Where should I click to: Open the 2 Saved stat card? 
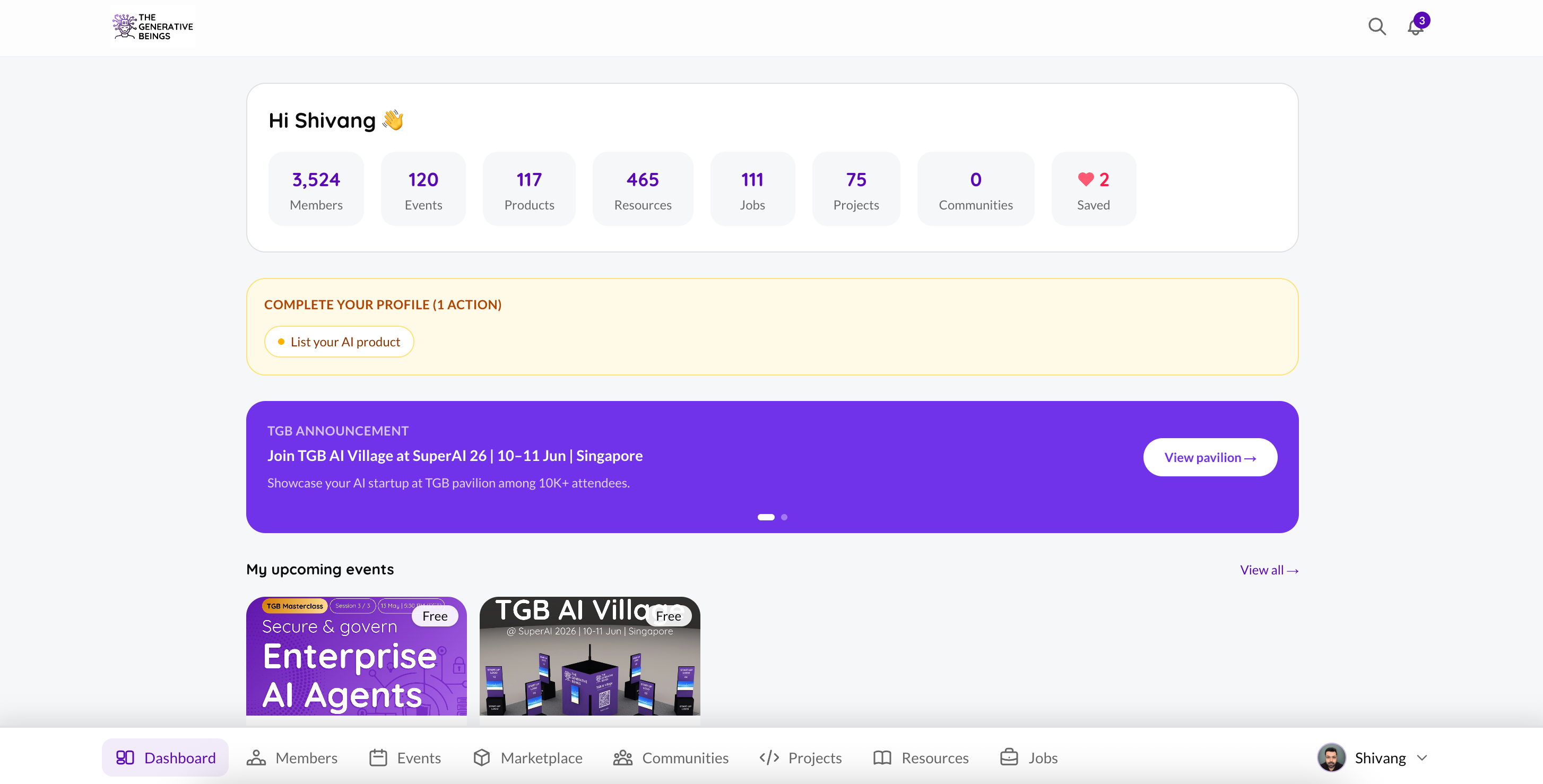1093,189
